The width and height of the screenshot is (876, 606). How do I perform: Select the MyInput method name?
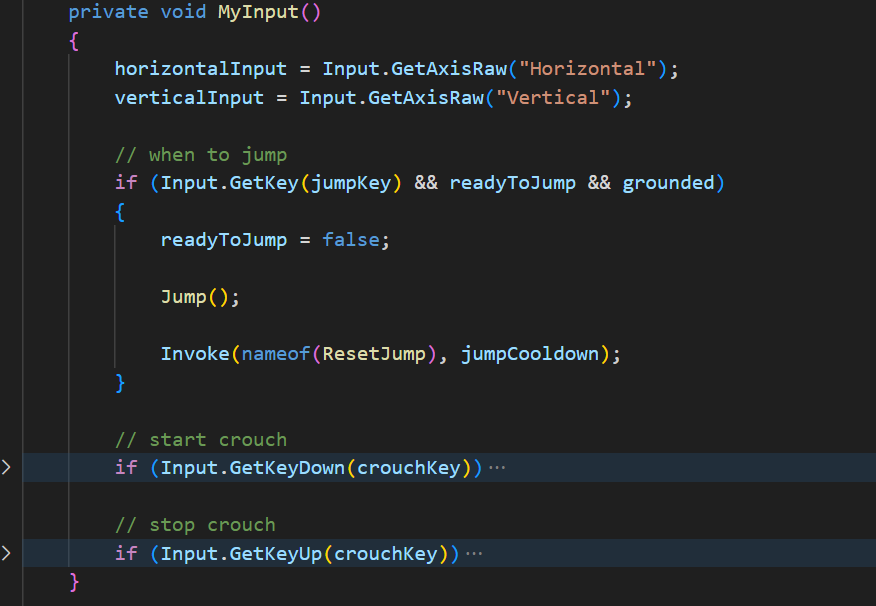pyautogui.click(x=259, y=12)
